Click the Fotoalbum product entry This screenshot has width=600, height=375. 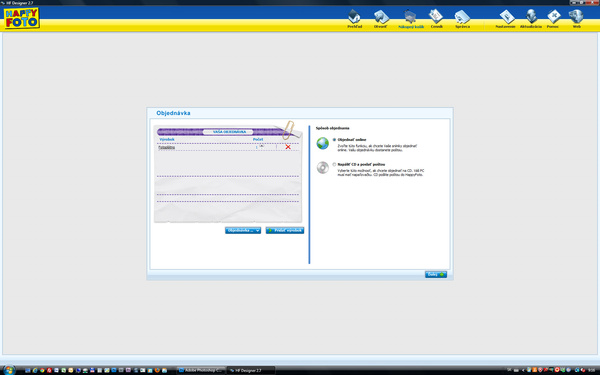167,147
